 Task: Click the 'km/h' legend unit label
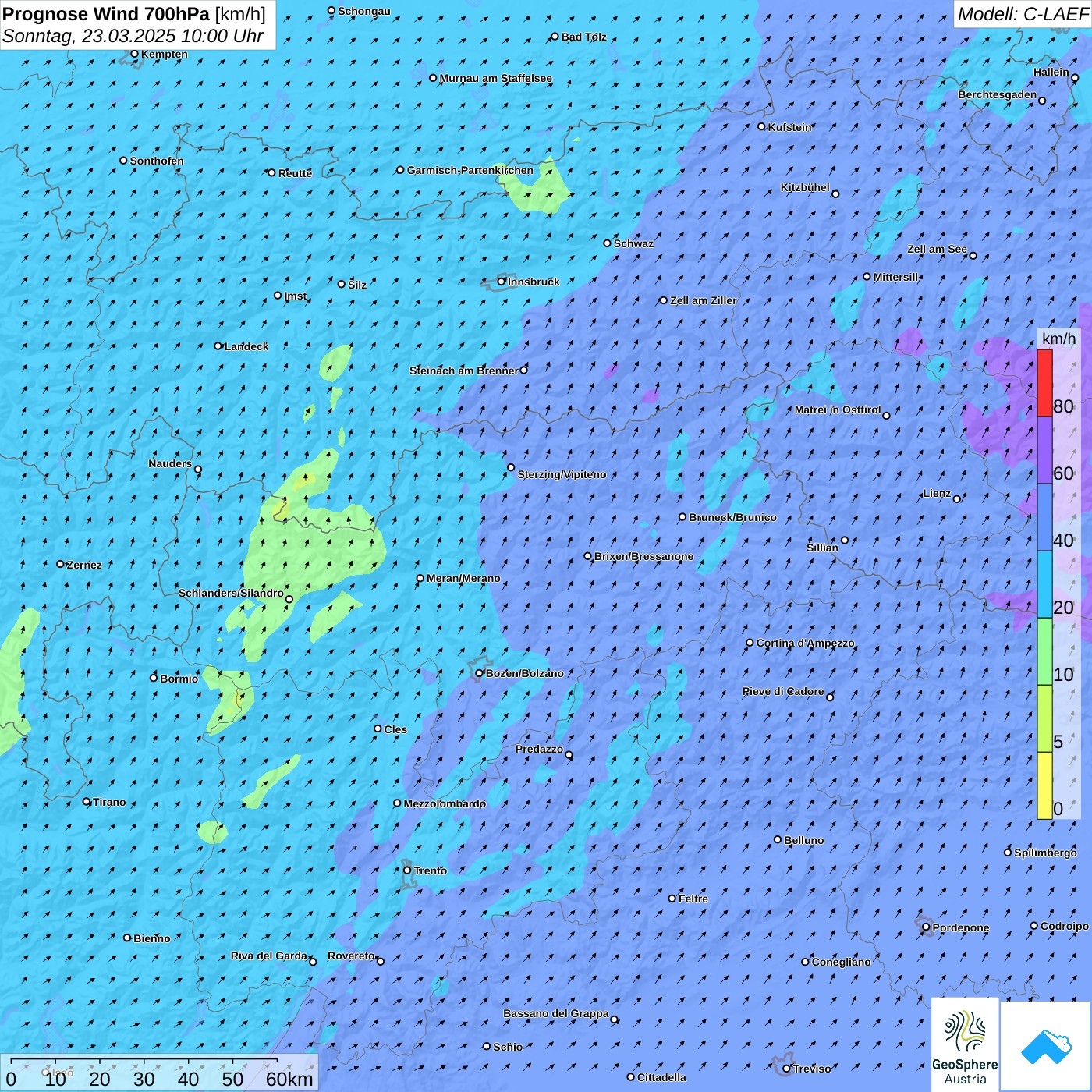point(1059,339)
